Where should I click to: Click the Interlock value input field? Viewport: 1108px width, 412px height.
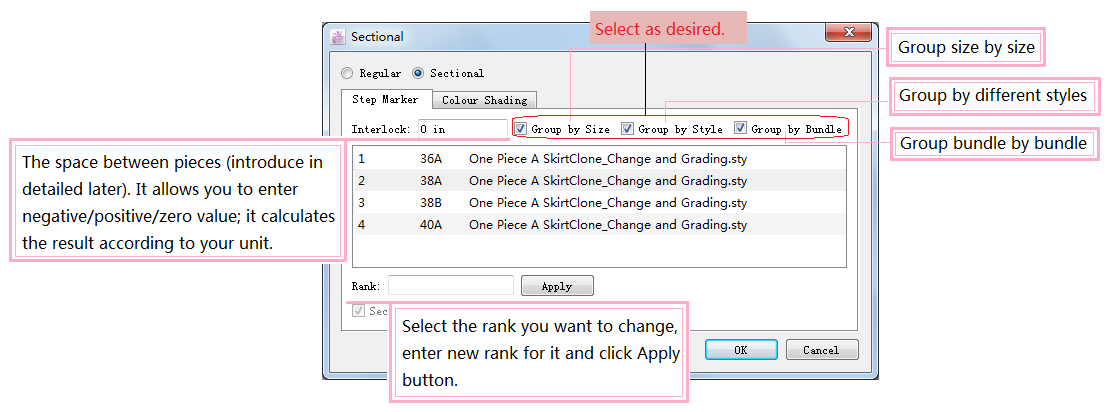coord(462,129)
